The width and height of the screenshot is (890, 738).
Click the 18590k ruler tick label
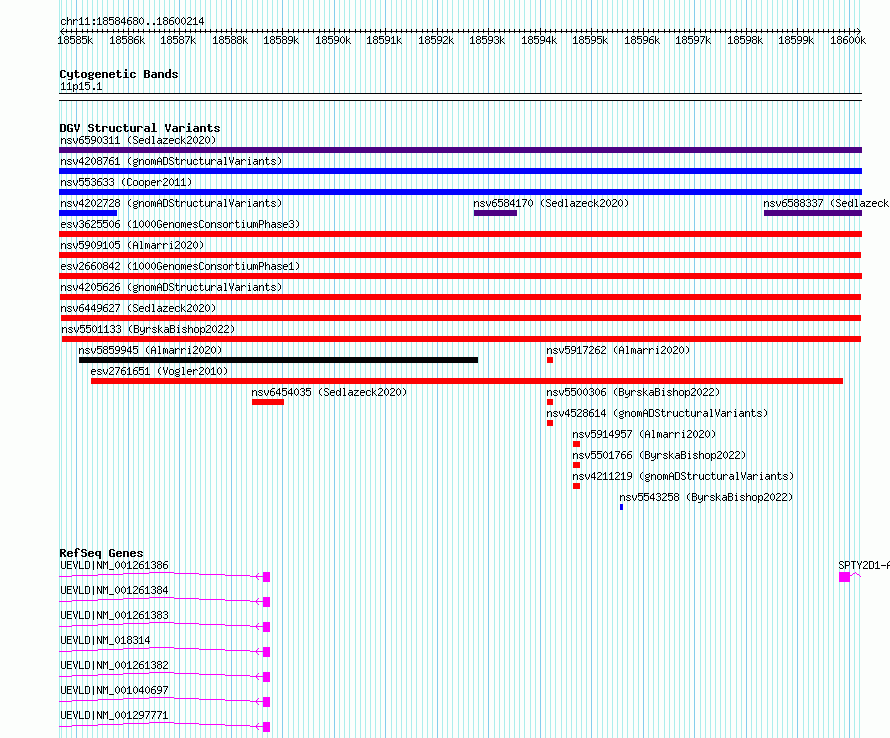(x=333, y=40)
